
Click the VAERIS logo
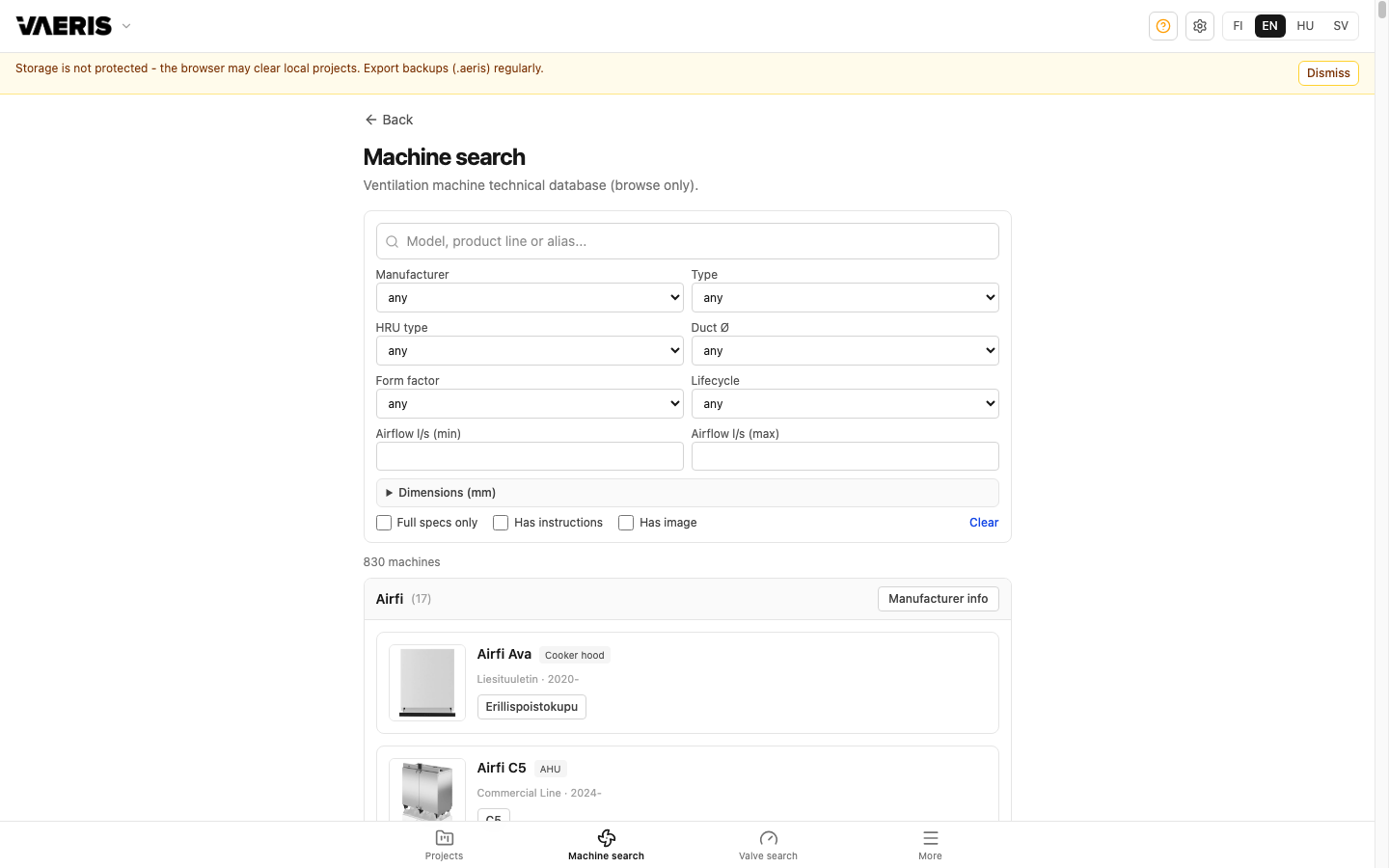(x=64, y=26)
